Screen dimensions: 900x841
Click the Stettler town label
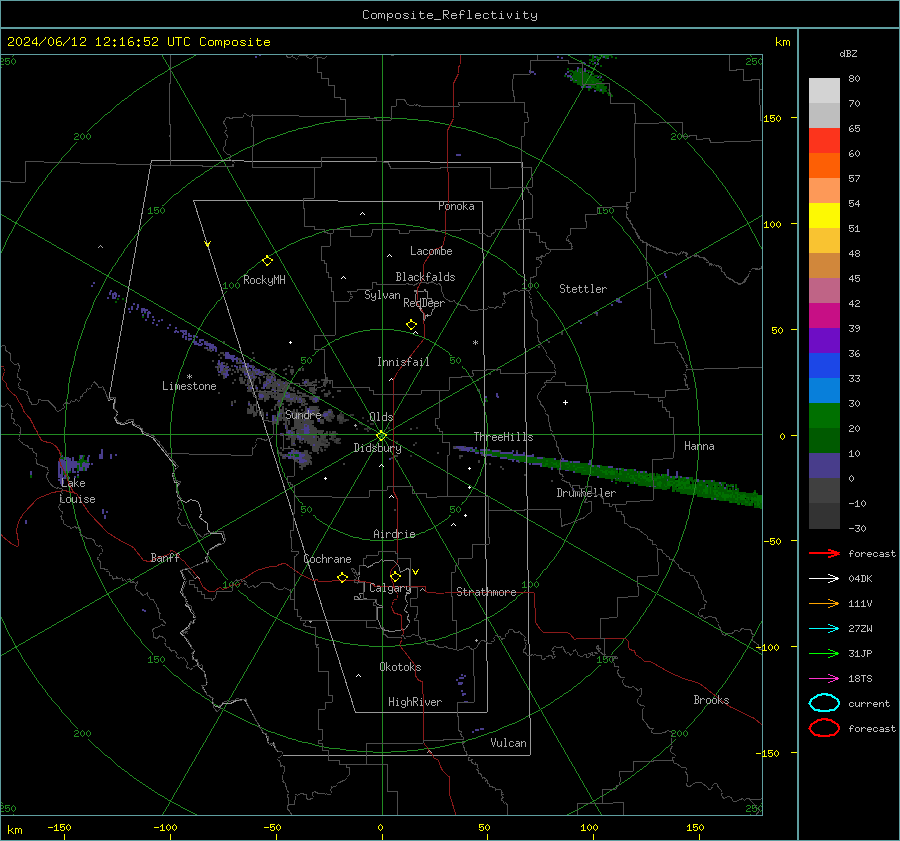coord(583,289)
